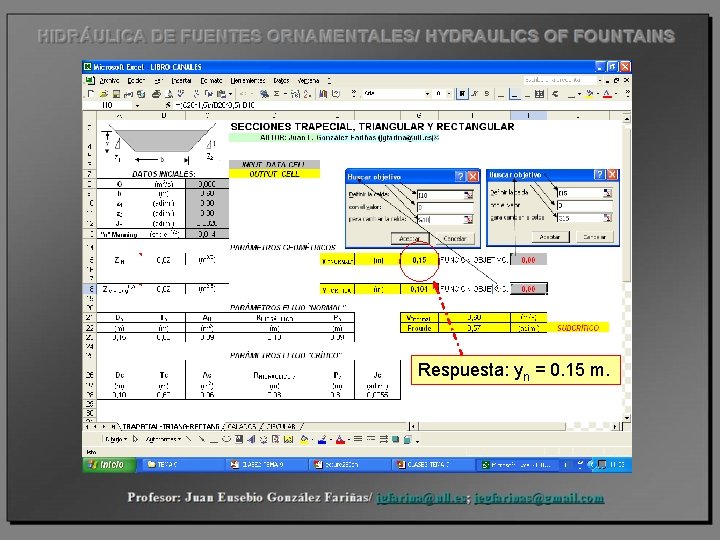
Task: Click 'para cambiar la celda' field in right dialog
Action: pos(585,218)
